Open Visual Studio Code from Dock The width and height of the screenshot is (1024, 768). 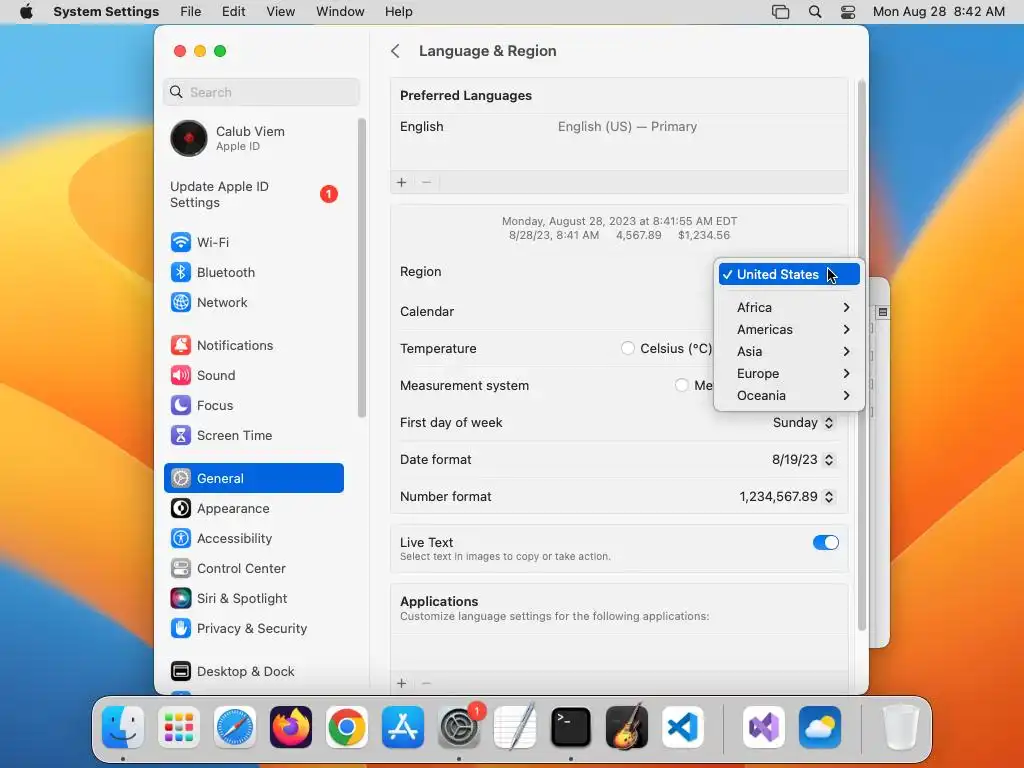coord(682,727)
